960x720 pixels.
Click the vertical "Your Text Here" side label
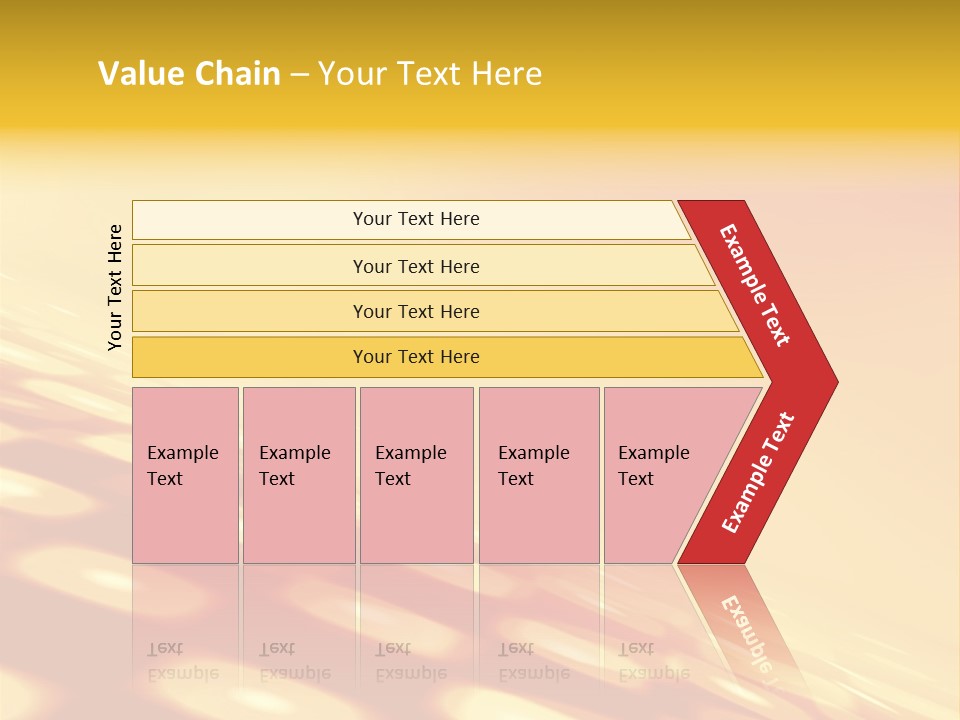[115, 288]
